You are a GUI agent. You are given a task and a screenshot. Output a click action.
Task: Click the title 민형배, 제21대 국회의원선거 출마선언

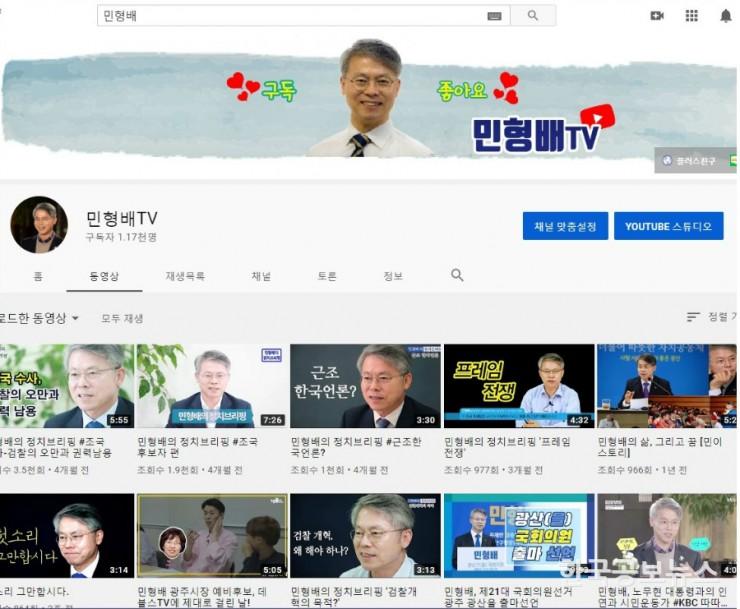coord(508,597)
